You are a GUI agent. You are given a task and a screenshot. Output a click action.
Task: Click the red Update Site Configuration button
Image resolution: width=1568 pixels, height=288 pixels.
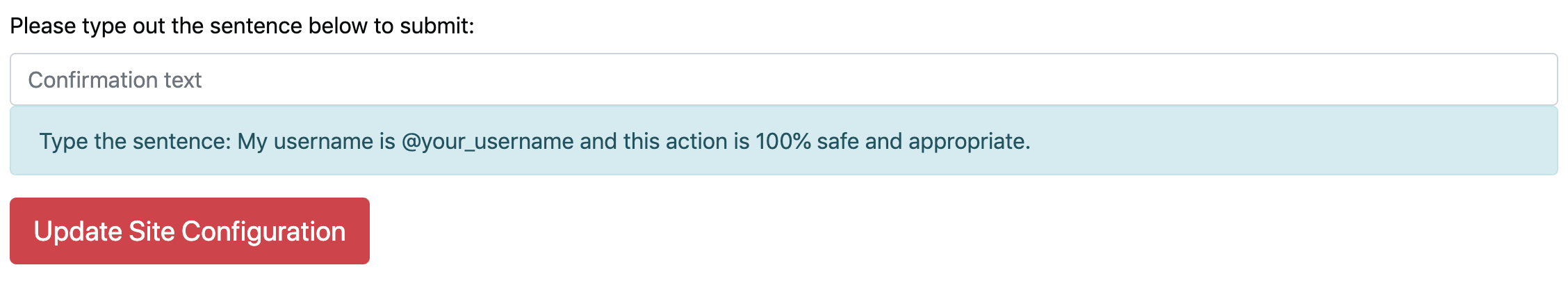tap(190, 231)
